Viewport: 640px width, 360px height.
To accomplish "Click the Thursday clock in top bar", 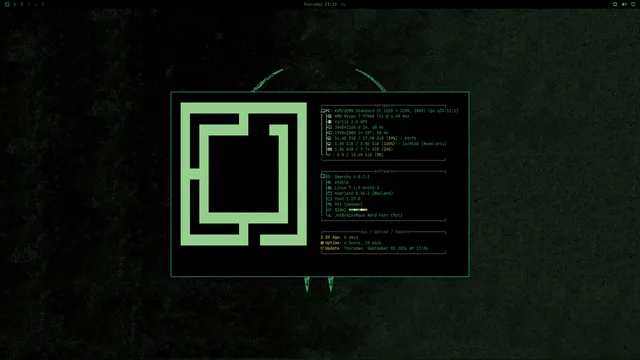I will point(320,4).
